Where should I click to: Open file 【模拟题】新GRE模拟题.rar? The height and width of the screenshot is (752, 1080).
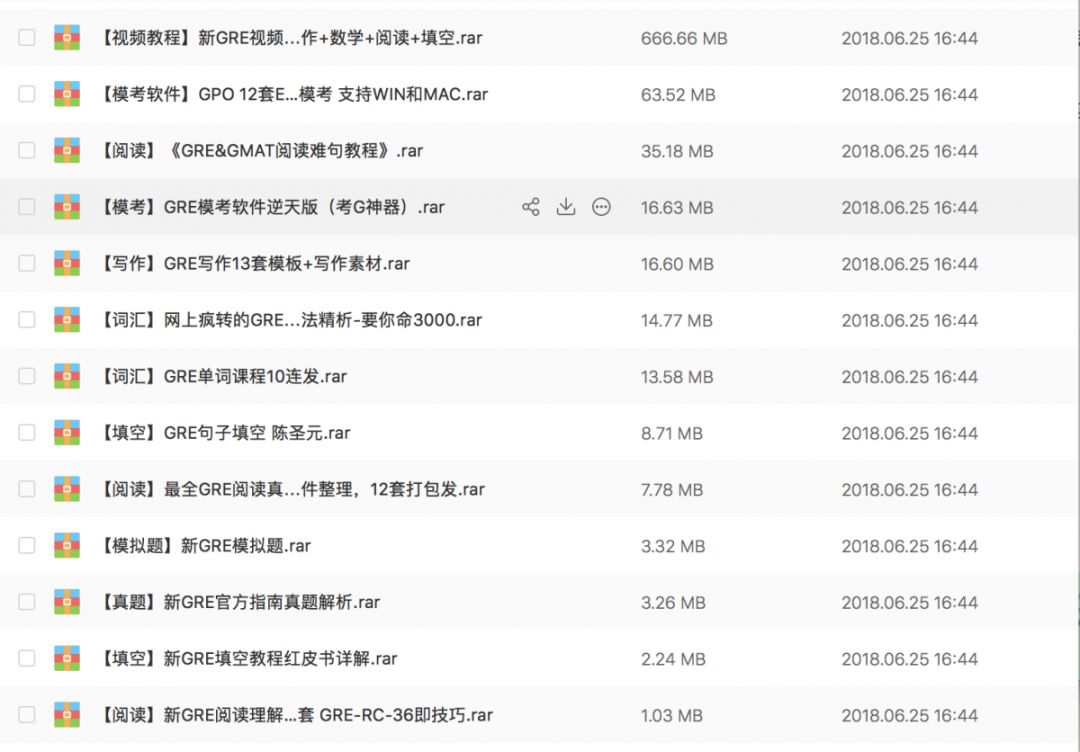click(x=205, y=546)
